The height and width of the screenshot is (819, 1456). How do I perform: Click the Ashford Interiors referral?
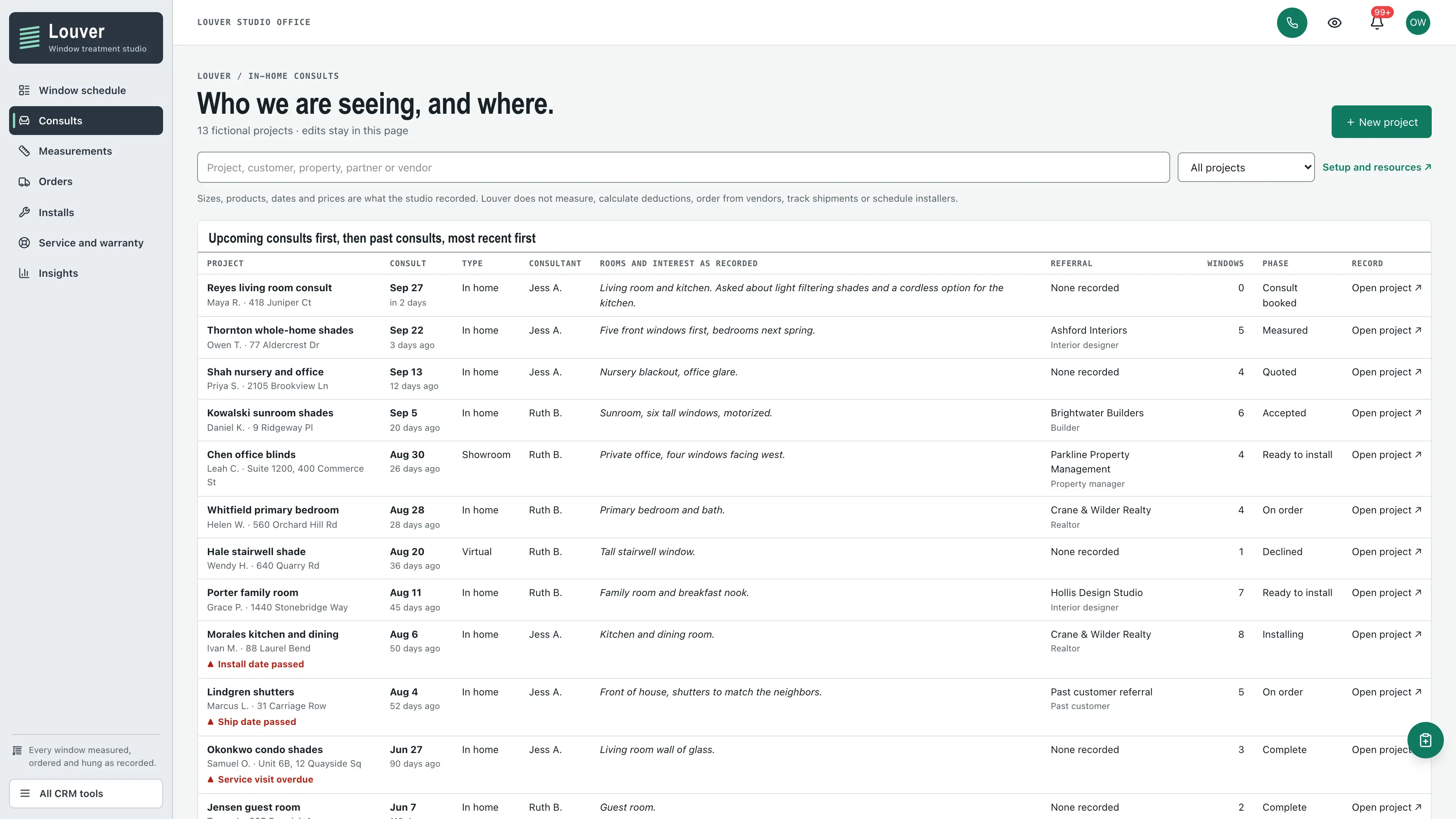[1088, 330]
